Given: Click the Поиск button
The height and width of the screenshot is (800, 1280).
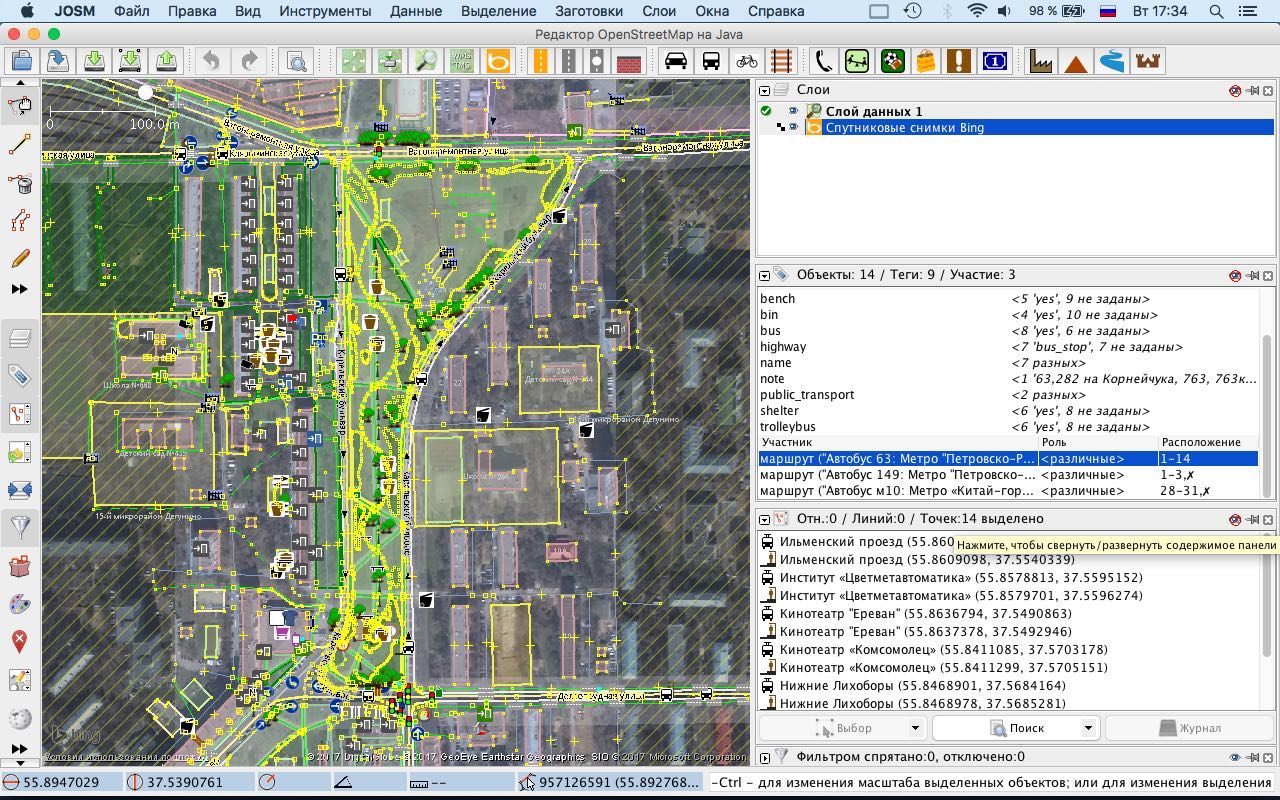Looking at the screenshot, I should (x=1016, y=728).
